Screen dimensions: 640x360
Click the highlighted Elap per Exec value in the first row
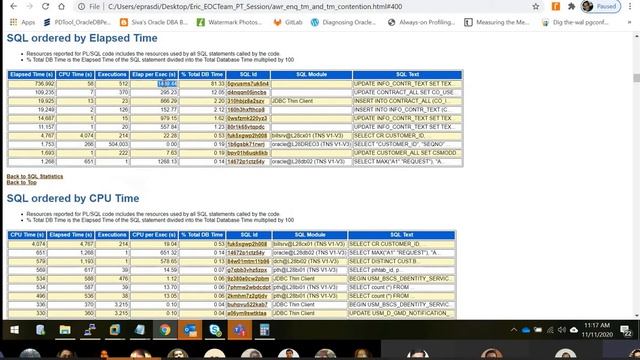click(x=167, y=84)
